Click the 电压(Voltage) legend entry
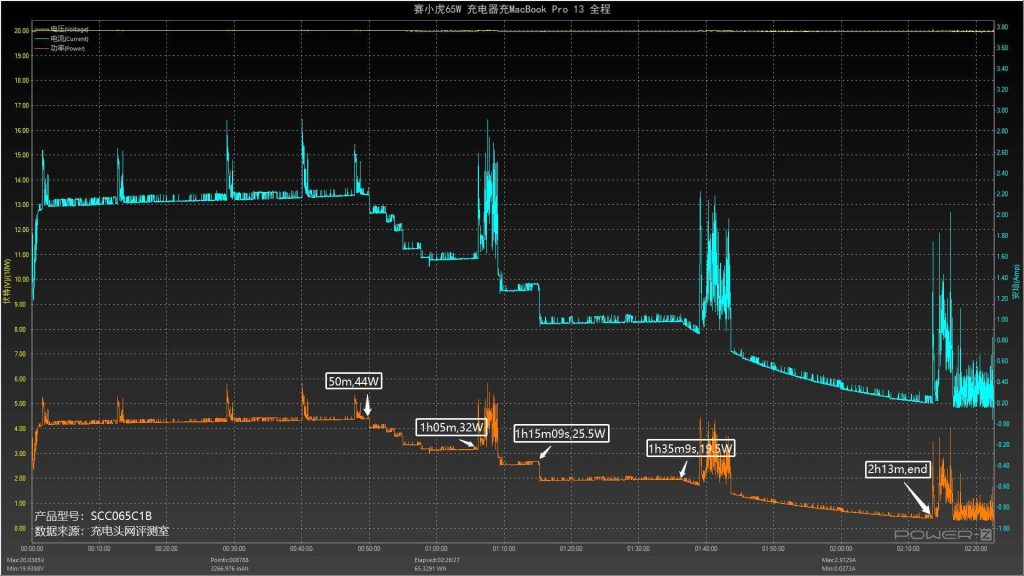Image resolution: width=1024 pixels, height=576 pixels. (x=61, y=29)
